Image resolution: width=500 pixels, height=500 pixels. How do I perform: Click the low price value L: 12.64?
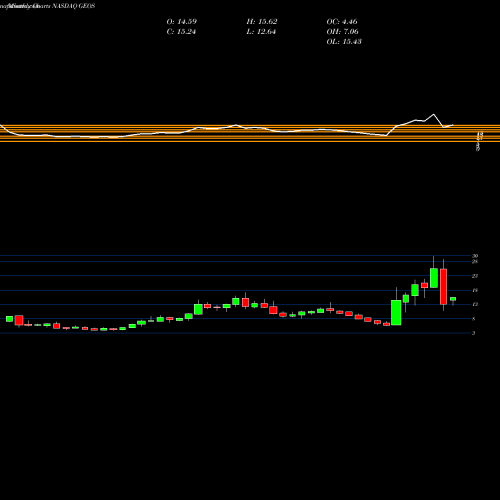coord(261,32)
